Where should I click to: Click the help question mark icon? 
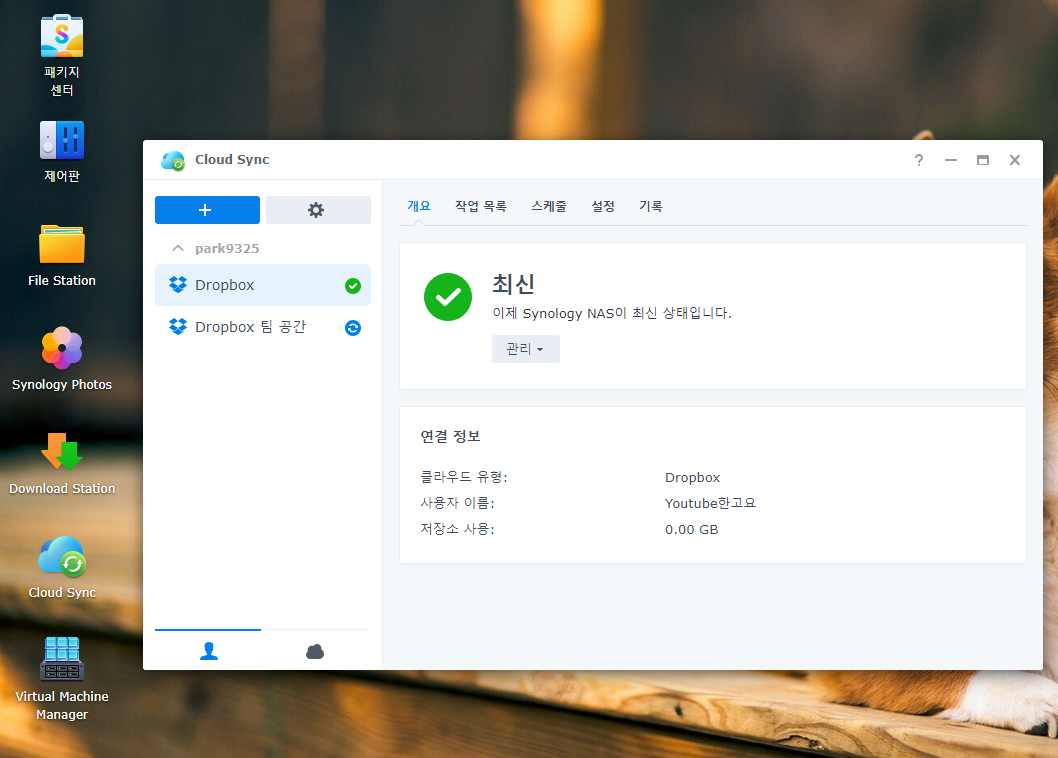(x=919, y=160)
